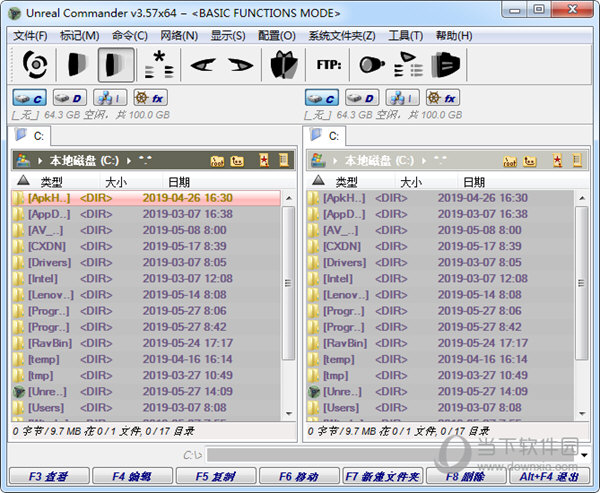Click the left panel vertical scrollbar thumb
The width and height of the screenshot is (600, 493).
click(x=289, y=283)
